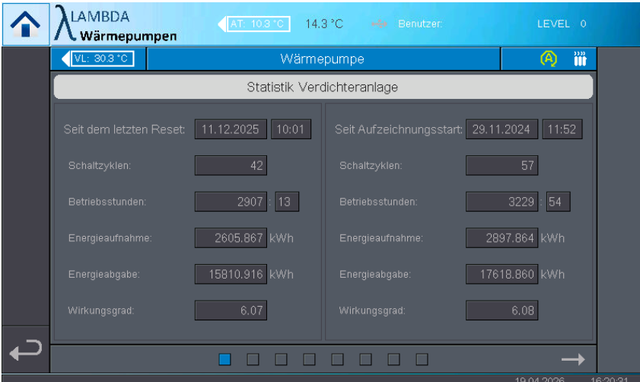Click the heating radiator icon
Image resolution: width=640 pixels, height=382 pixels.
(x=580, y=59)
